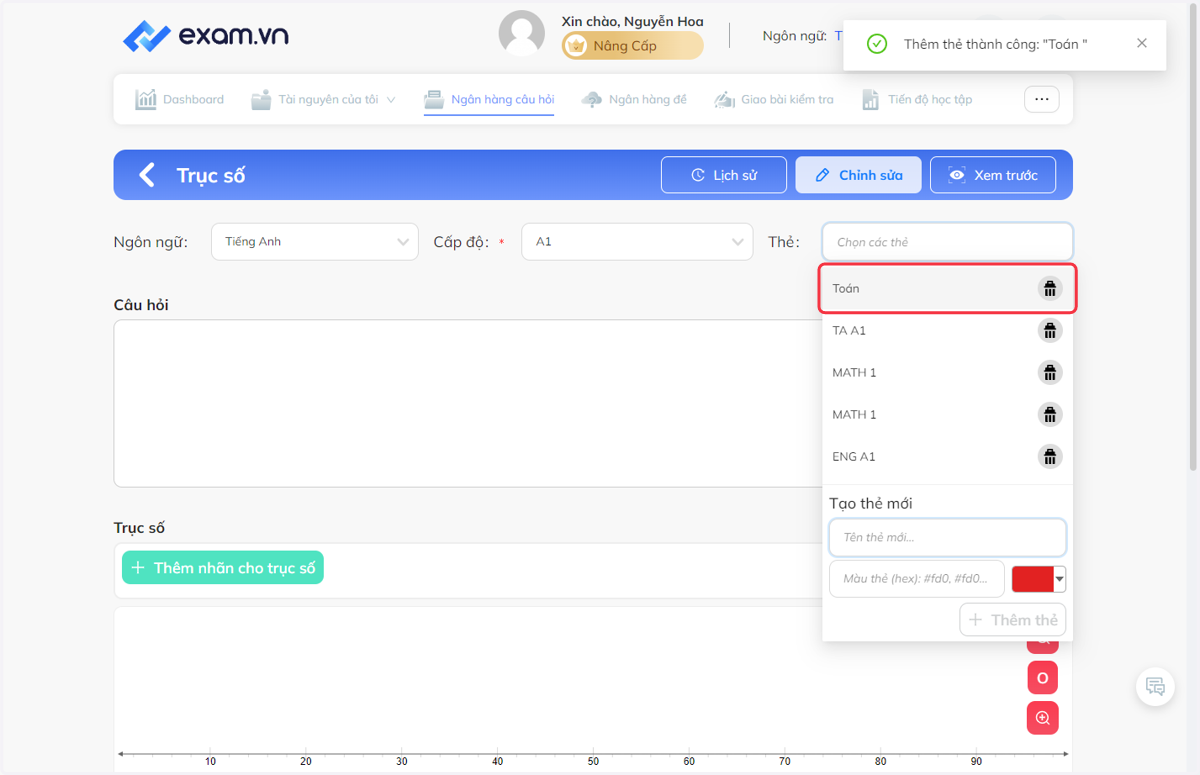The width and height of the screenshot is (1200, 775).
Task: Click the Dashboard chart icon
Action: (x=146, y=100)
